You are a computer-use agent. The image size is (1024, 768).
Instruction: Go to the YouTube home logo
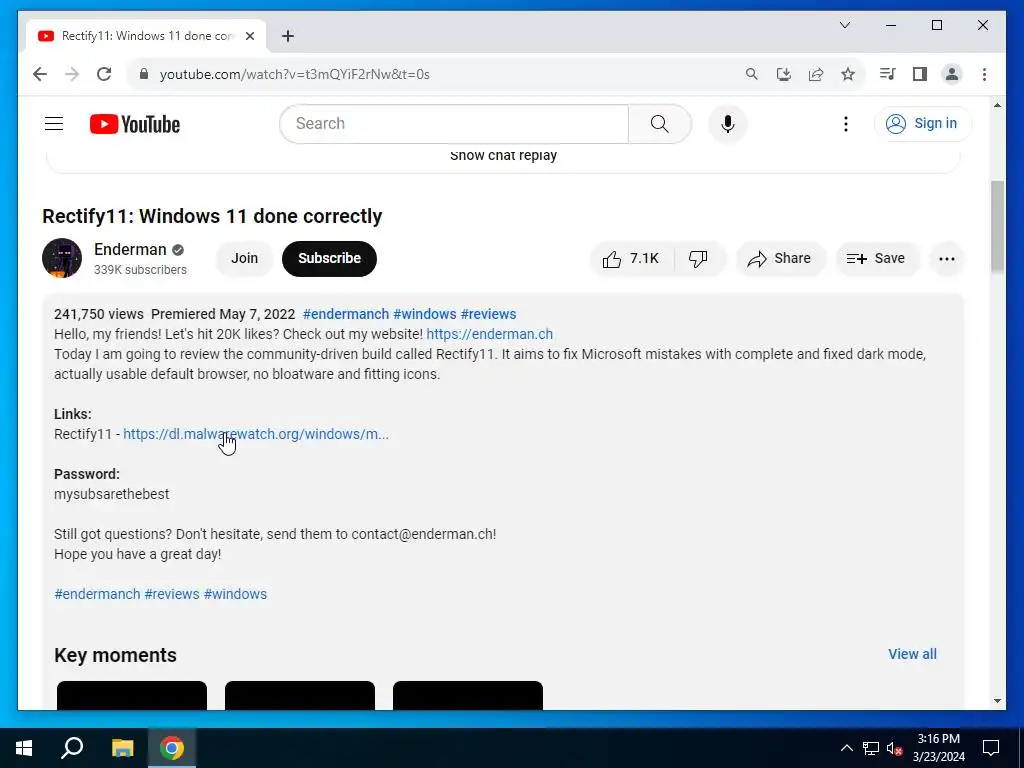coord(135,123)
